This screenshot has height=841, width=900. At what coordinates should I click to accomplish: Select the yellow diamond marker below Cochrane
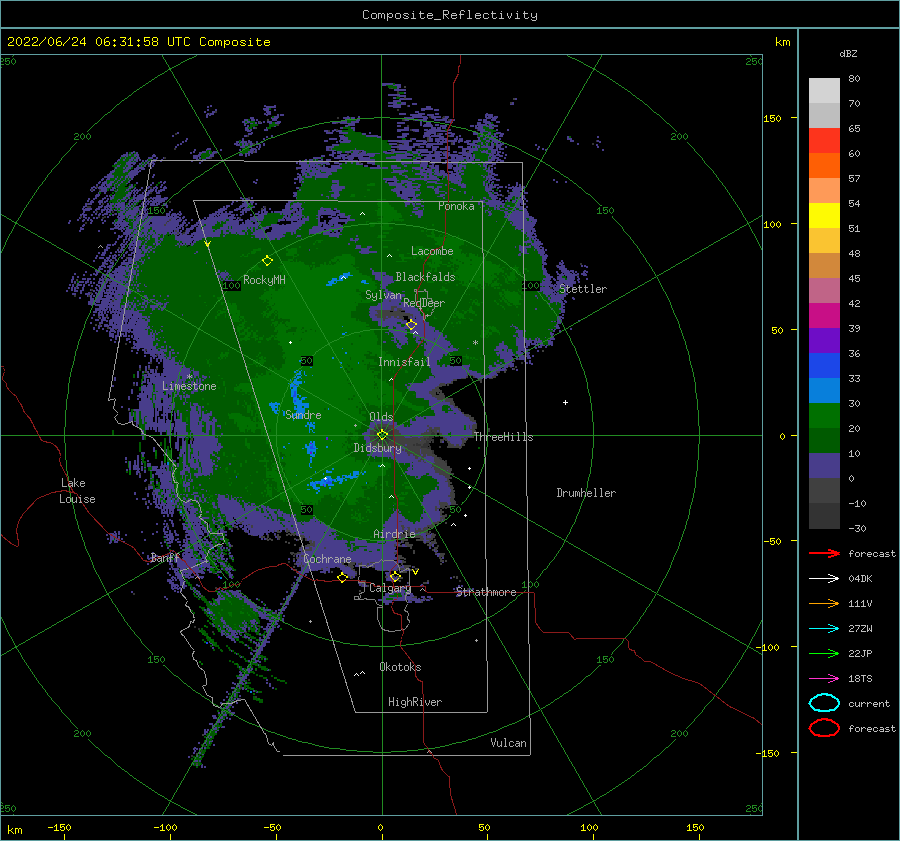(x=342, y=577)
